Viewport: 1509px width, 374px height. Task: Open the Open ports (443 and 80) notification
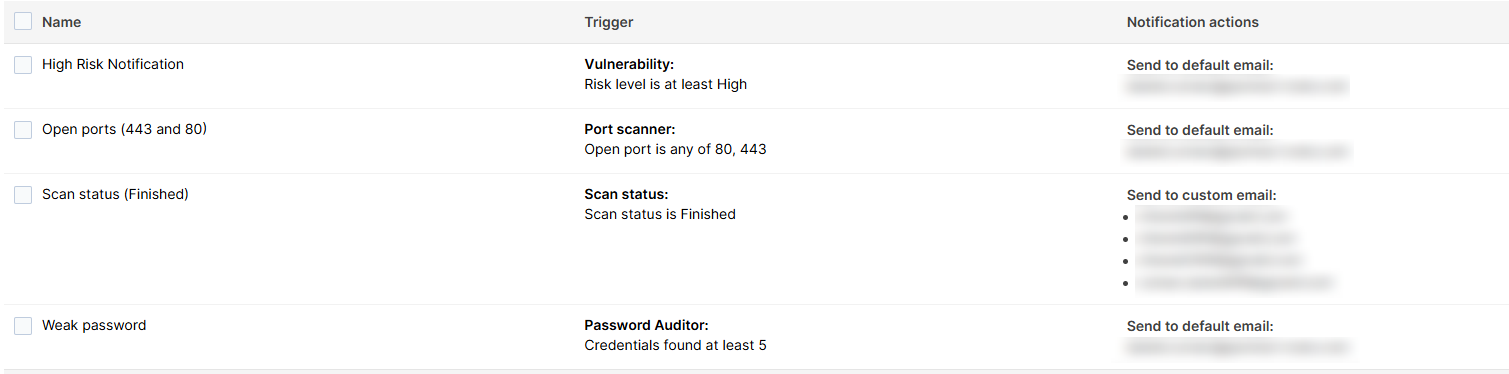pyautogui.click(x=124, y=129)
